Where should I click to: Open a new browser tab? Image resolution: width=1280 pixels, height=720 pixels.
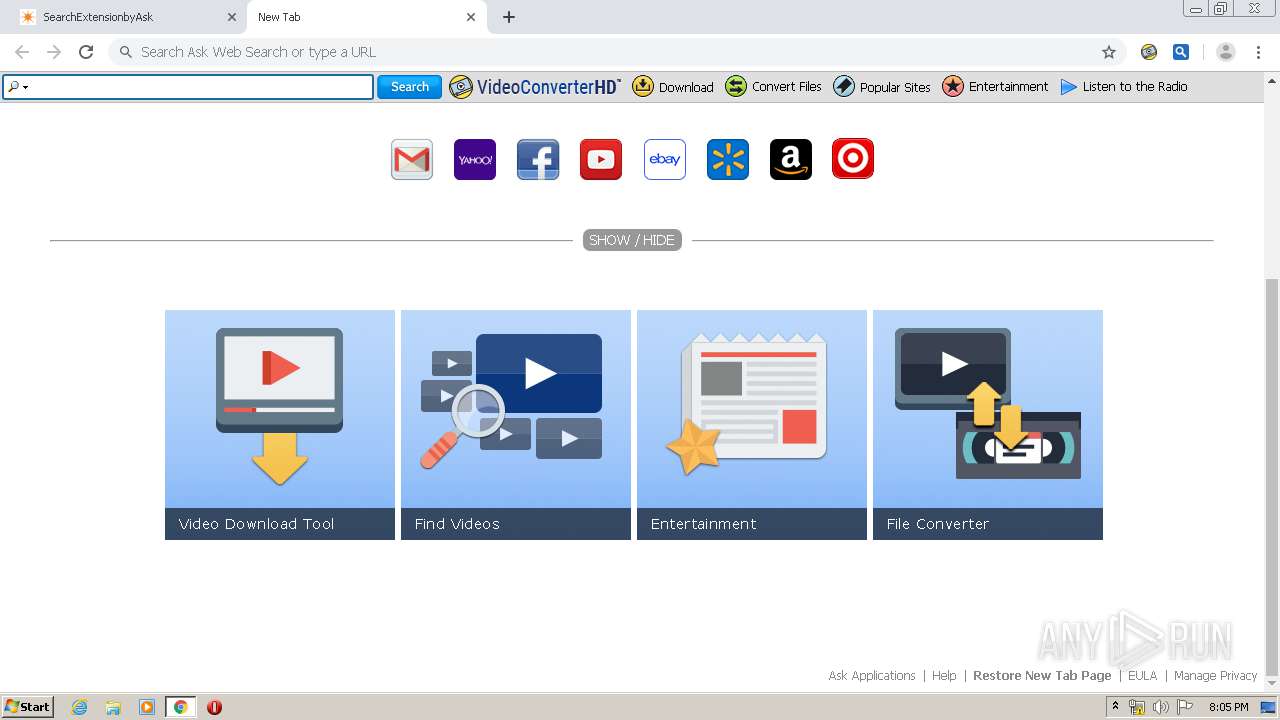click(x=509, y=17)
